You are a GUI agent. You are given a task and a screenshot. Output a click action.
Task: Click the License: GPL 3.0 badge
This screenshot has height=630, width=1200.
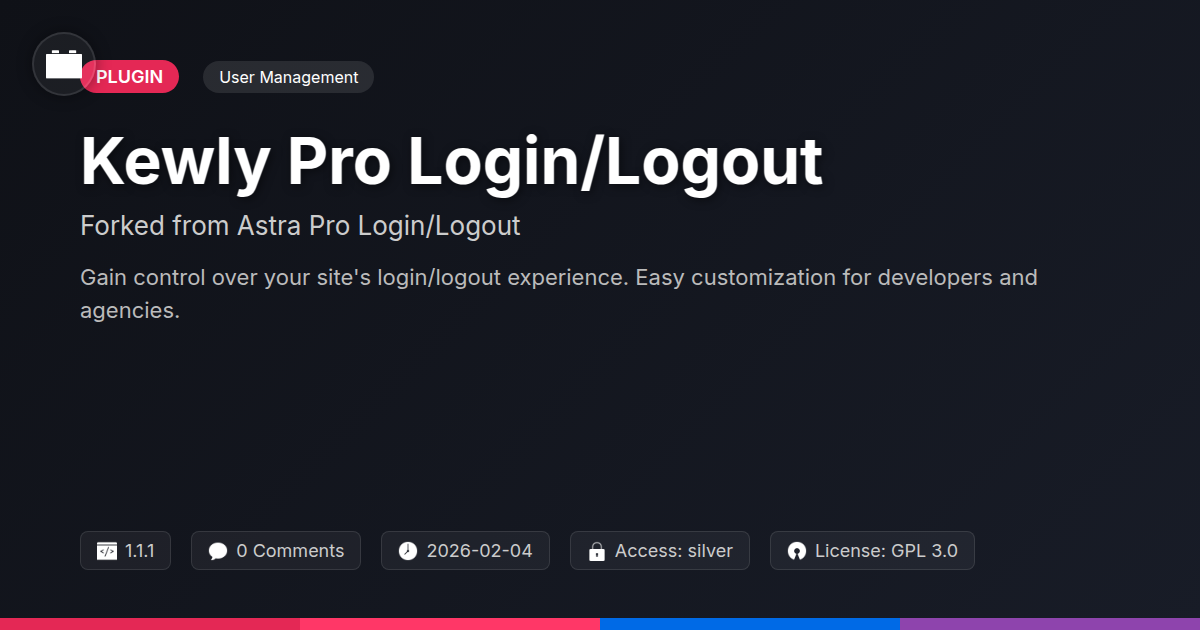coord(872,551)
